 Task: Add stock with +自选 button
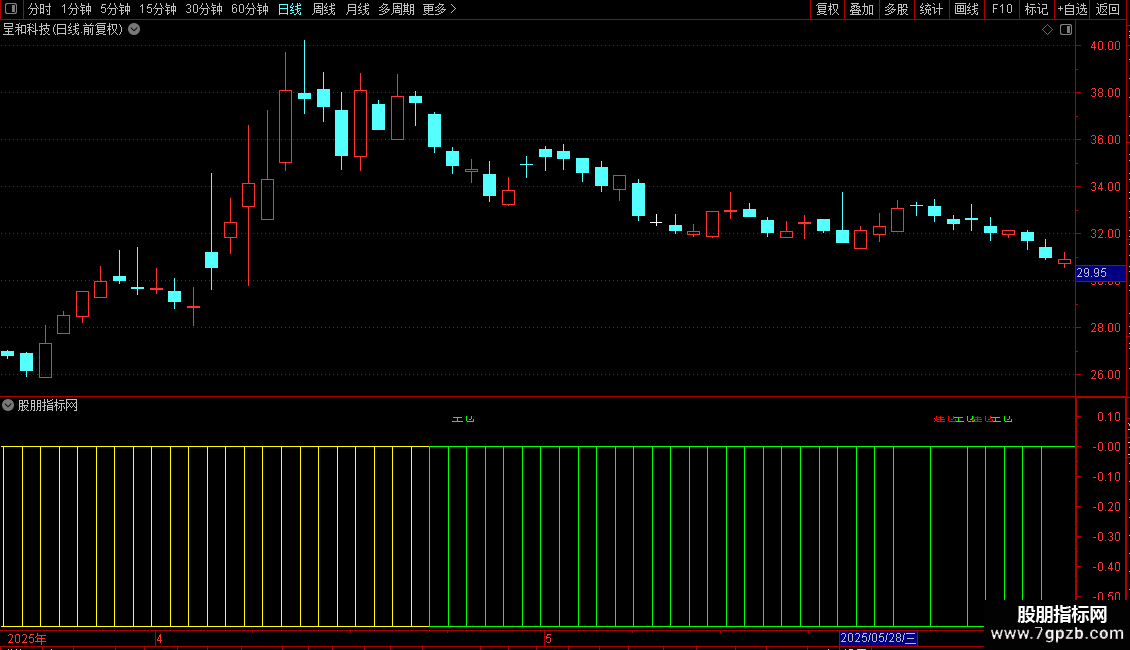pyautogui.click(x=1072, y=9)
